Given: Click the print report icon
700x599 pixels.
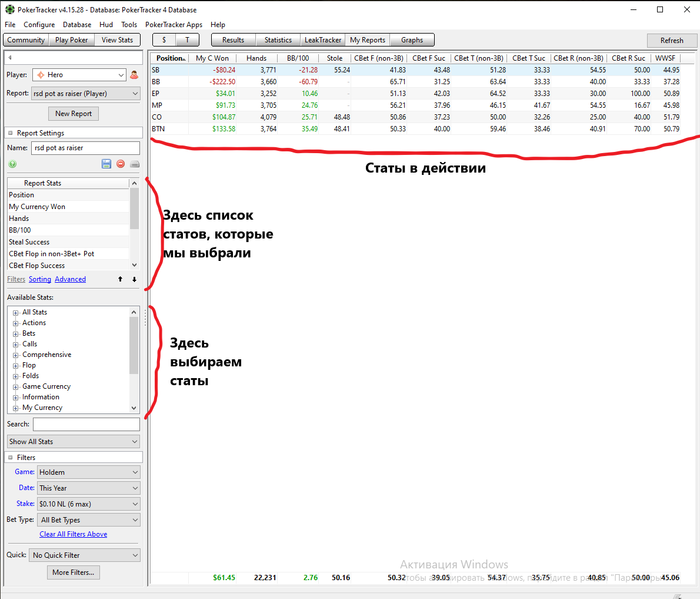Looking at the screenshot, I should (135, 164).
